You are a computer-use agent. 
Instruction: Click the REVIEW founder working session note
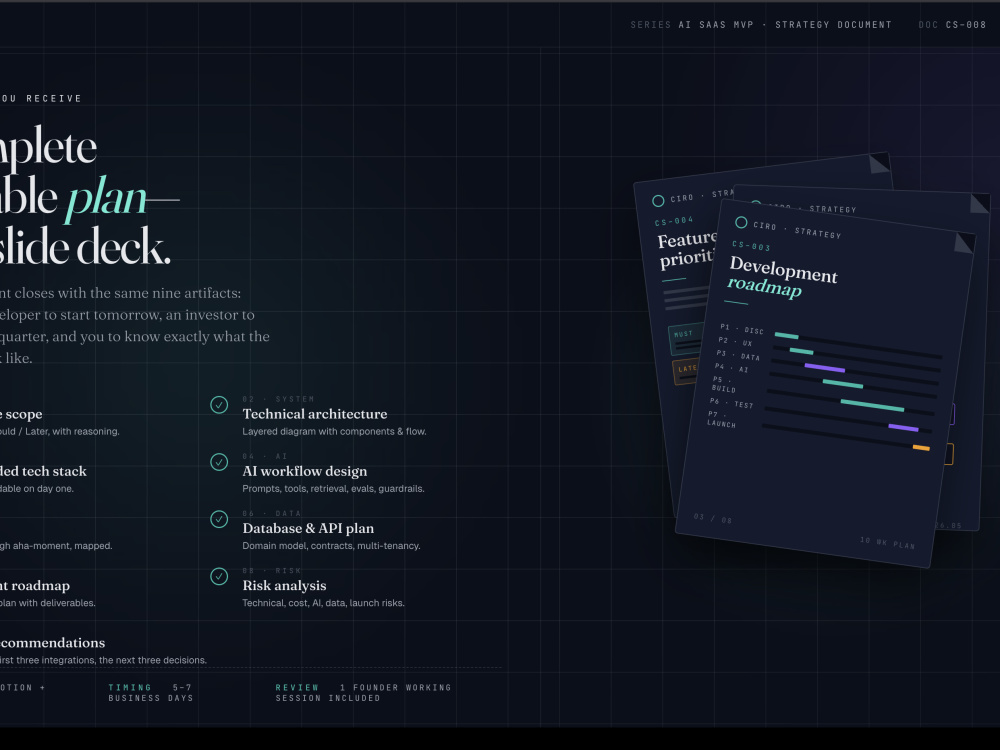point(364,693)
